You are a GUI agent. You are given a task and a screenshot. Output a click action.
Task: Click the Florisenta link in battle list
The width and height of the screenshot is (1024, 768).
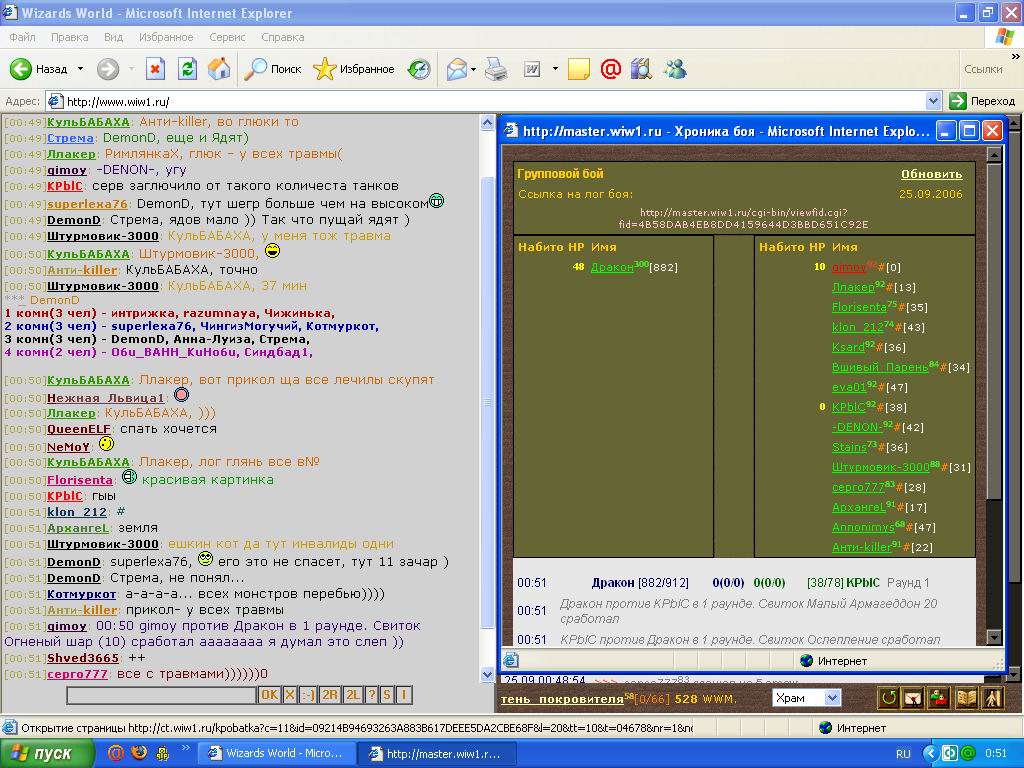point(859,307)
